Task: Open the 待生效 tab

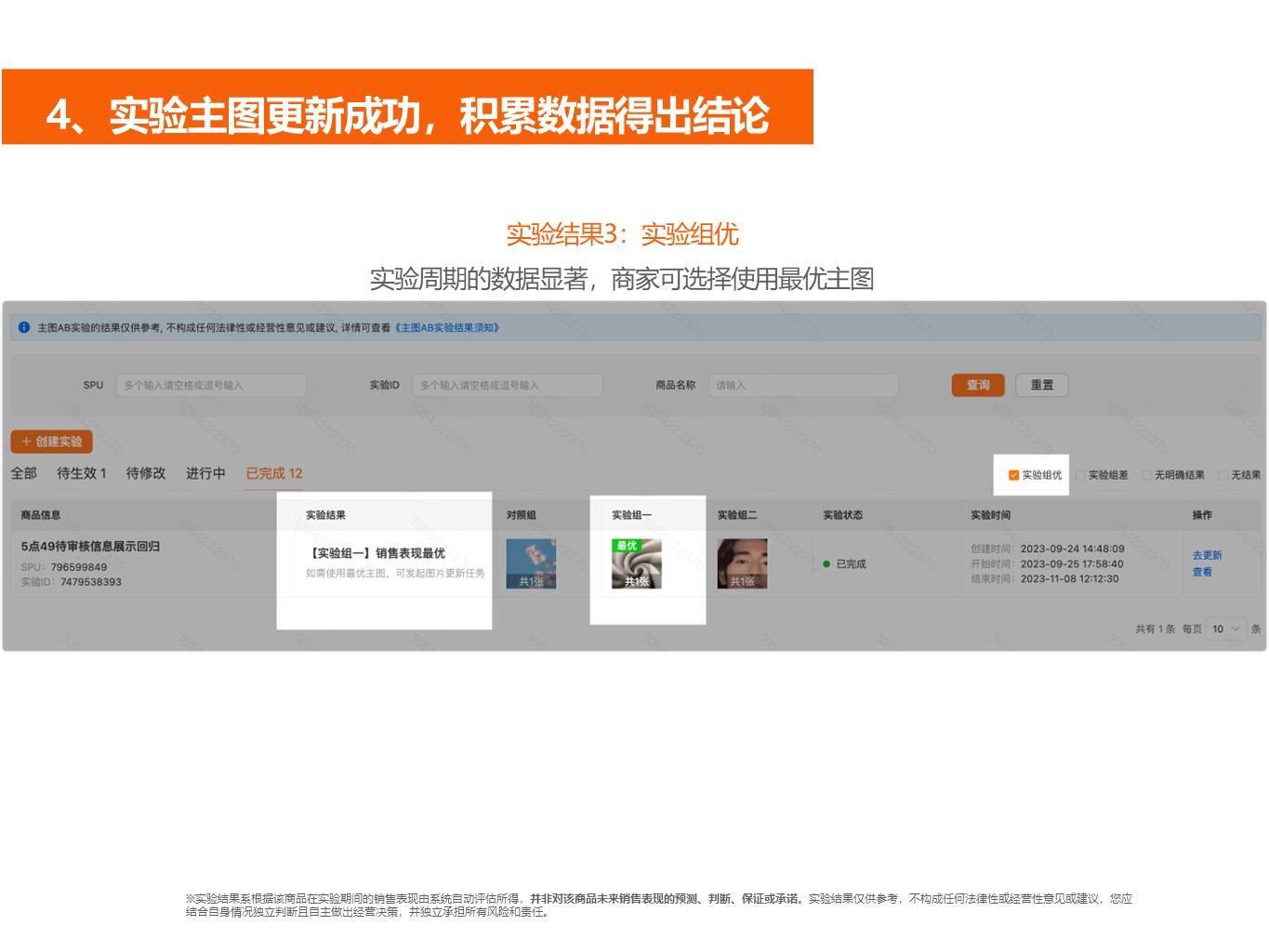Action: [x=82, y=473]
